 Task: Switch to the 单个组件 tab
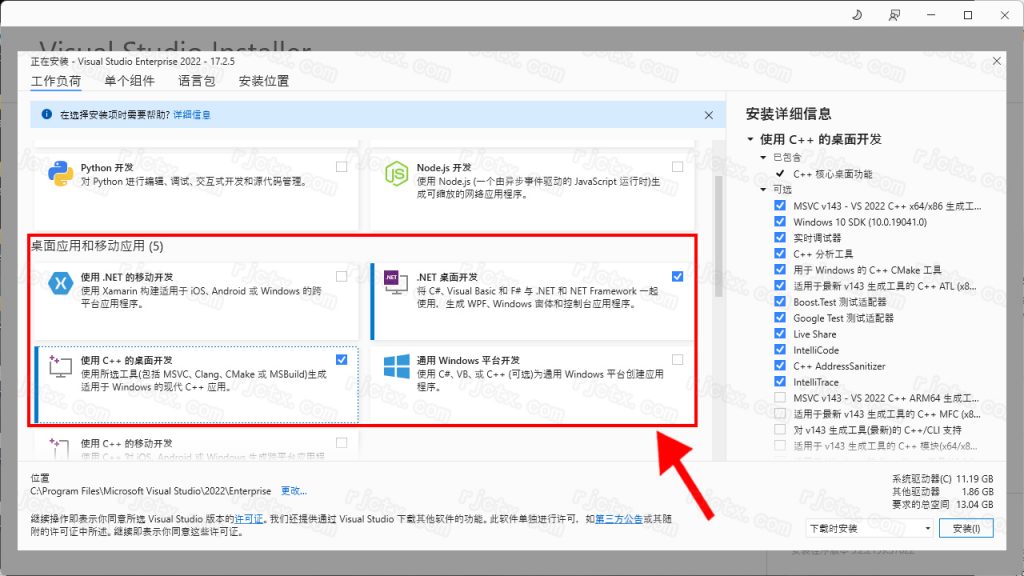pos(130,81)
